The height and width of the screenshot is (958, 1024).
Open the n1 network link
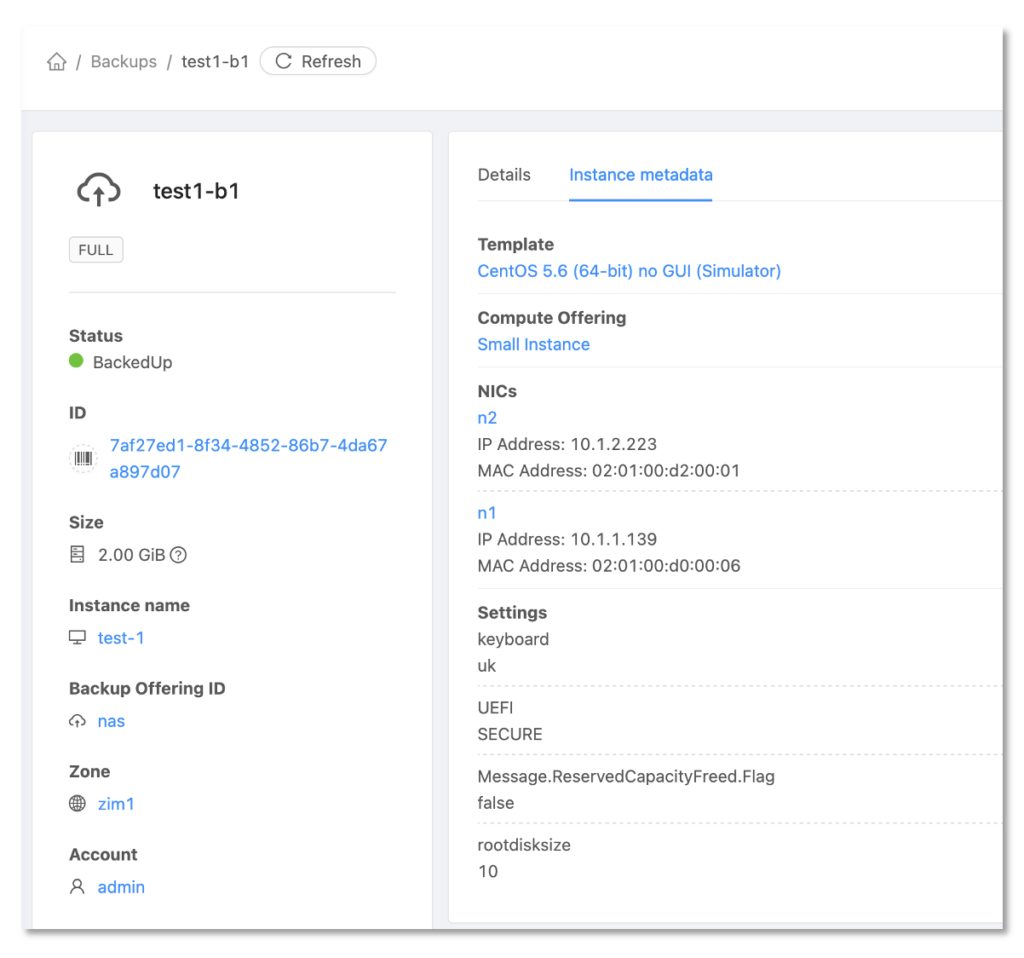487,513
